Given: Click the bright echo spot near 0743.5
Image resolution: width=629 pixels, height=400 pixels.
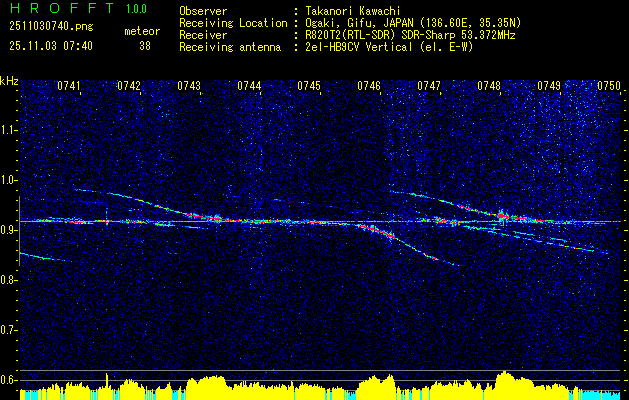Looking at the screenshot, I should [217, 219].
